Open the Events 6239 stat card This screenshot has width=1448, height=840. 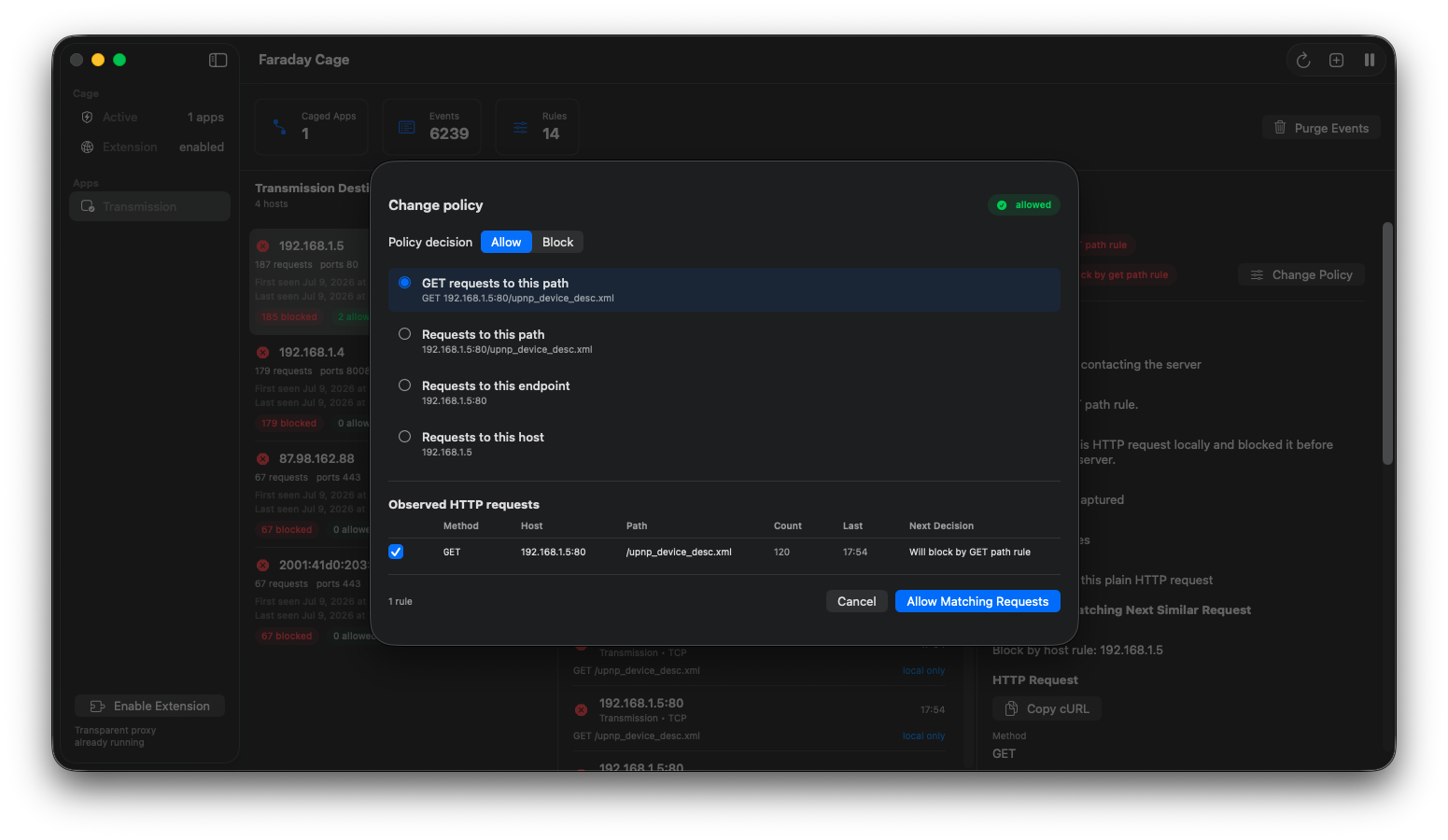pos(434,127)
